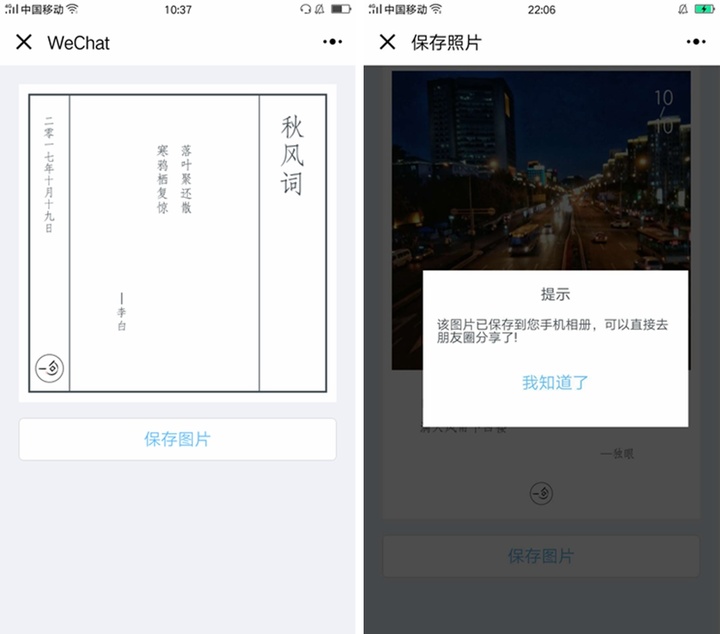Screen dimensions: 720x634
Task: Tap the mute bell icon in left status bar
Action: [319, 9]
